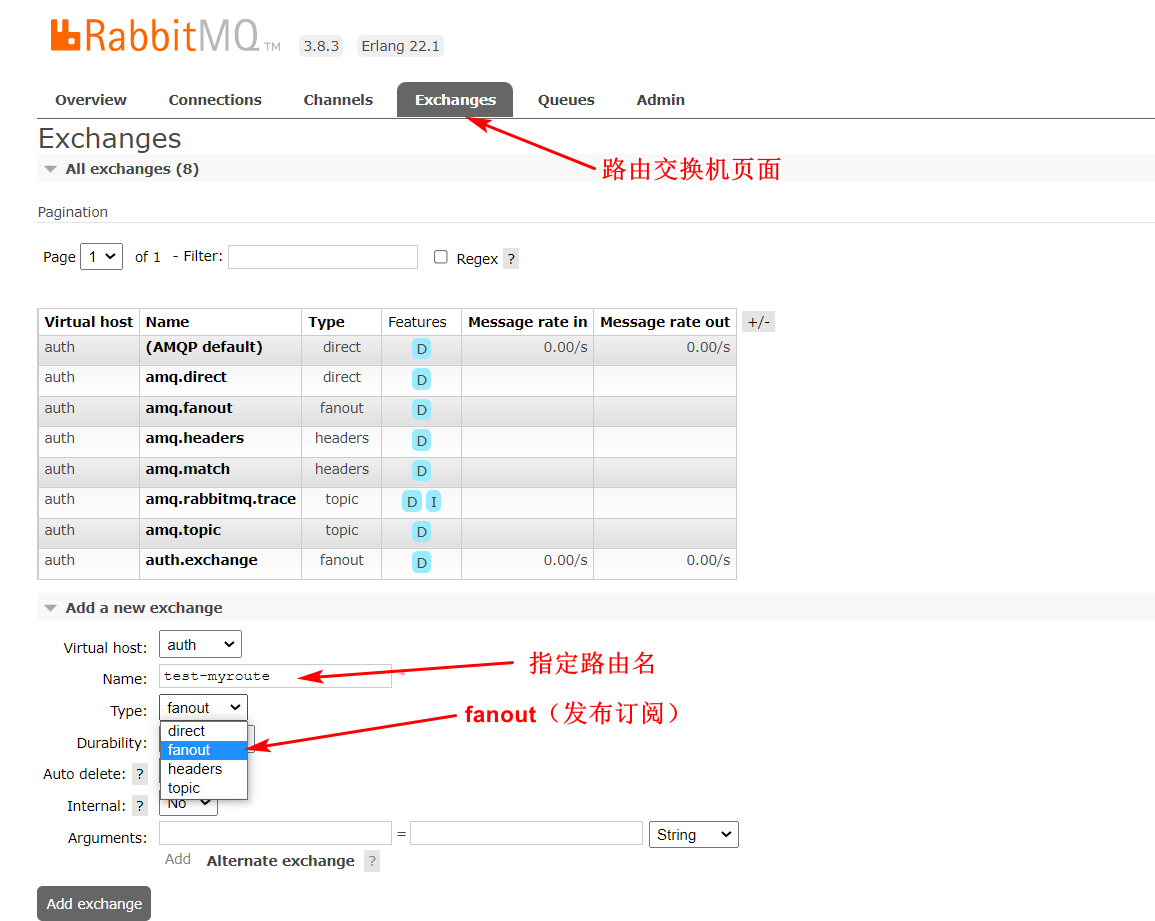Open the Regex help question mark
The height and width of the screenshot is (921, 1155).
pyautogui.click(x=511, y=259)
